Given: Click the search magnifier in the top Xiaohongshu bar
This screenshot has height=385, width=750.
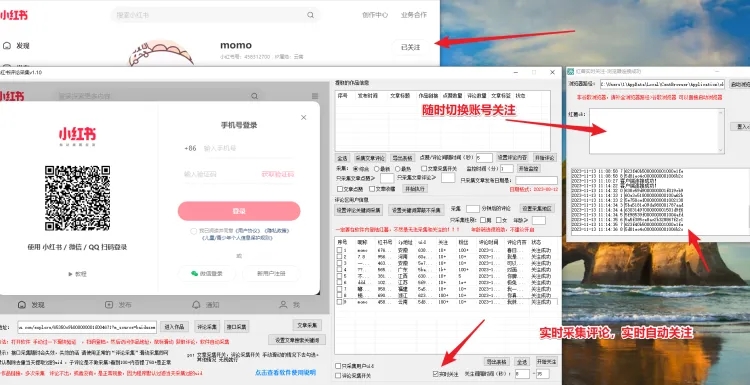Looking at the screenshot, I should click(x=311, y=15).
